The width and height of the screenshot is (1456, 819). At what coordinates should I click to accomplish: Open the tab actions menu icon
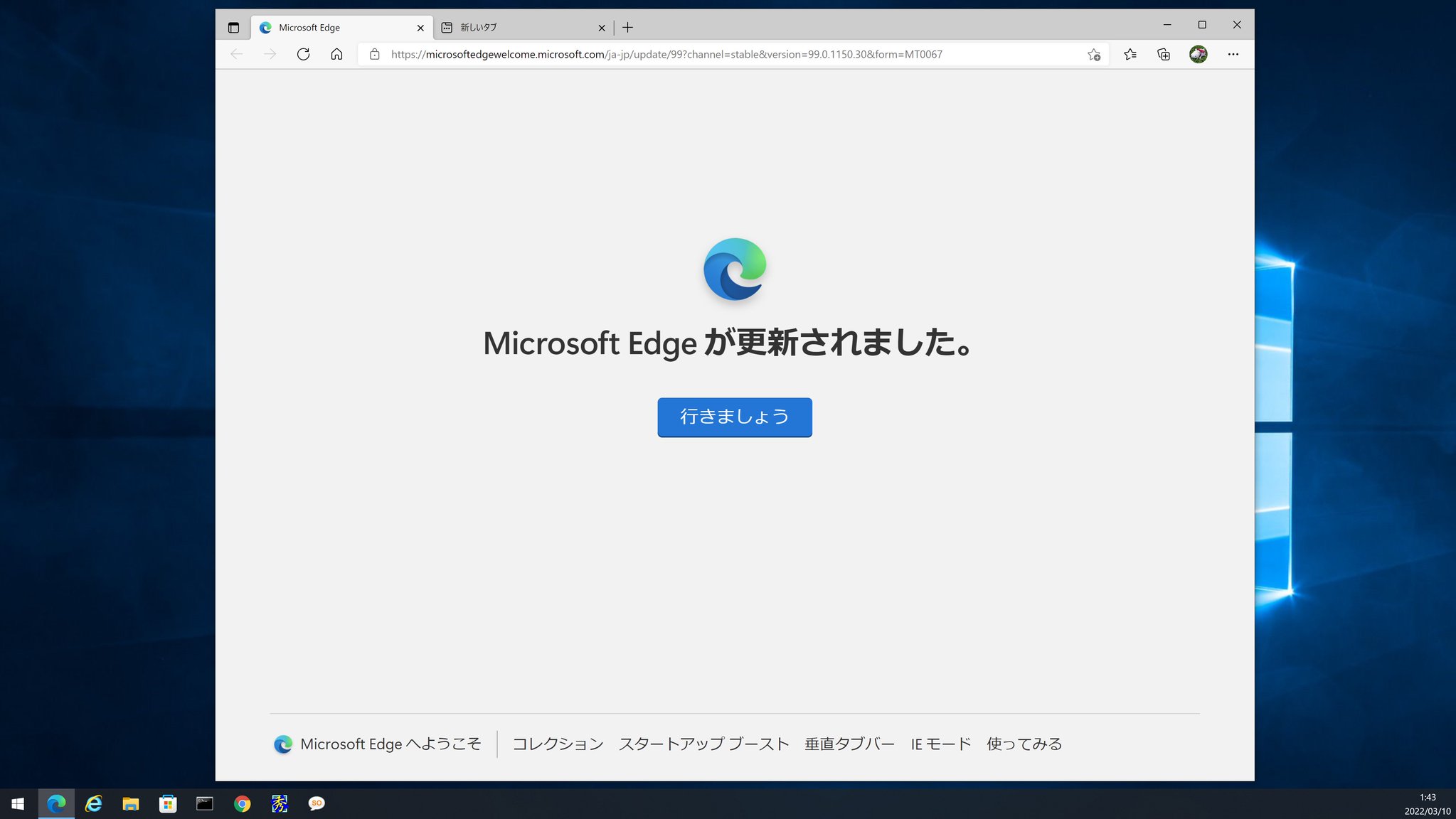[x=233, y=28]
